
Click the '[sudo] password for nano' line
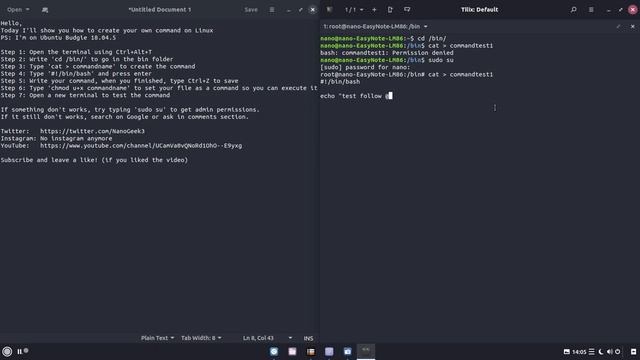(365, 67)
